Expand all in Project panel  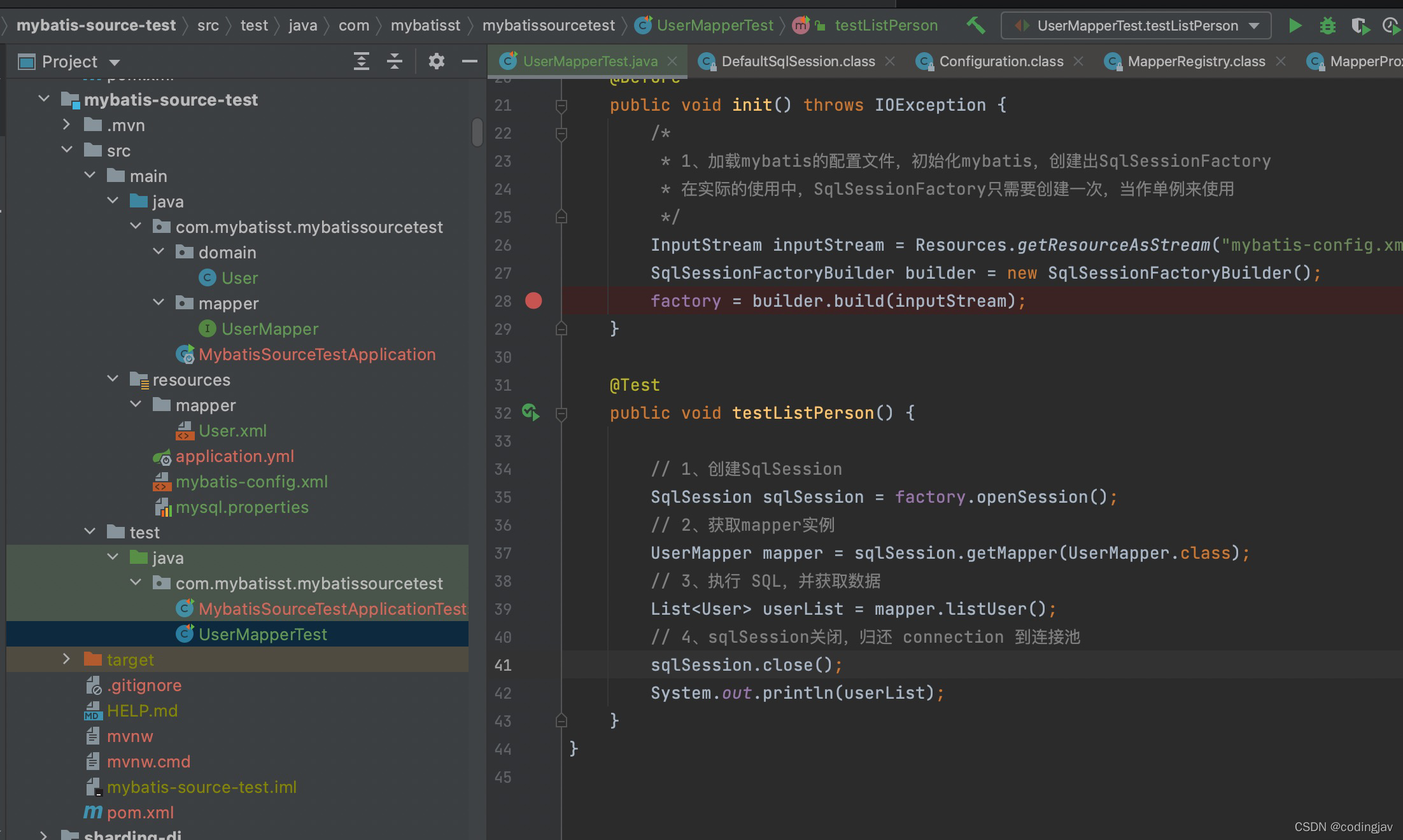(361, 61)
